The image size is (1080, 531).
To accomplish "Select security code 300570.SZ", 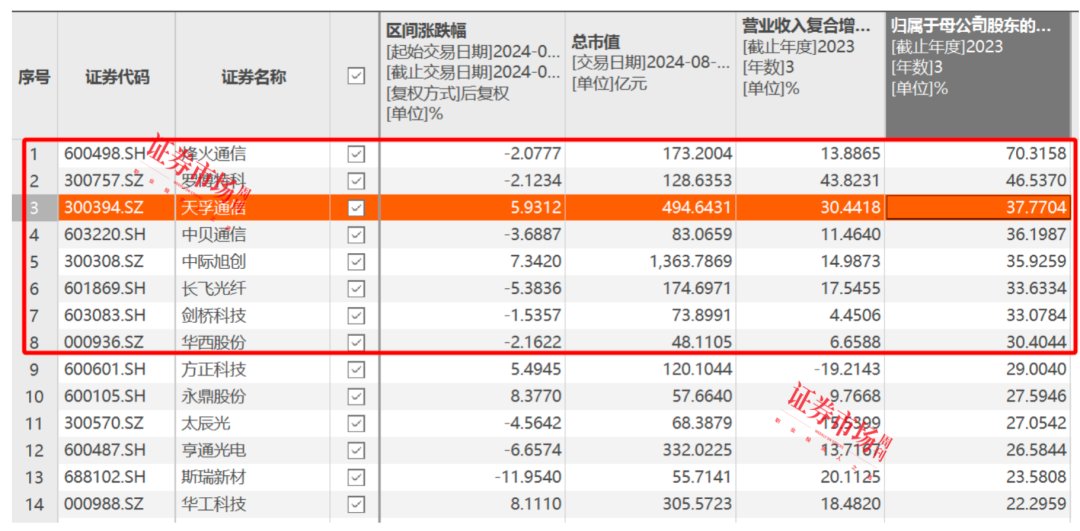I will (105, 424).
